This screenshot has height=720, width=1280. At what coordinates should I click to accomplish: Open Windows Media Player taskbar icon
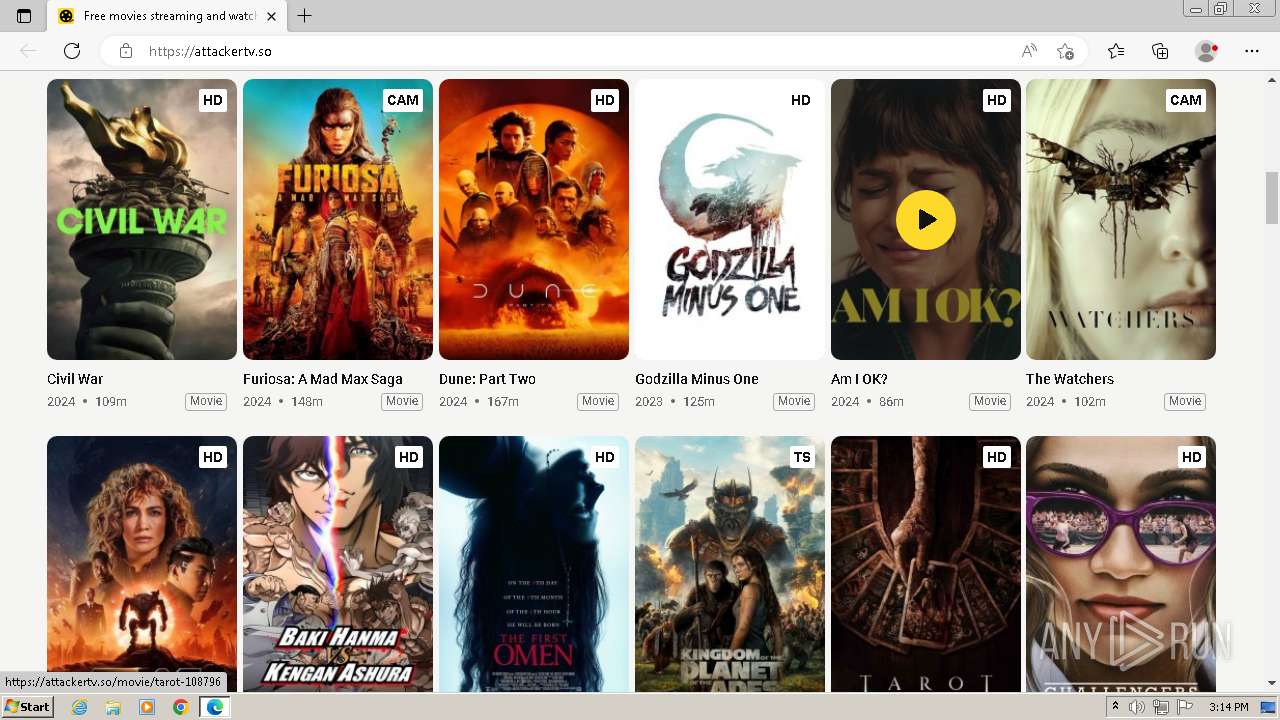(x=147, y=707)
